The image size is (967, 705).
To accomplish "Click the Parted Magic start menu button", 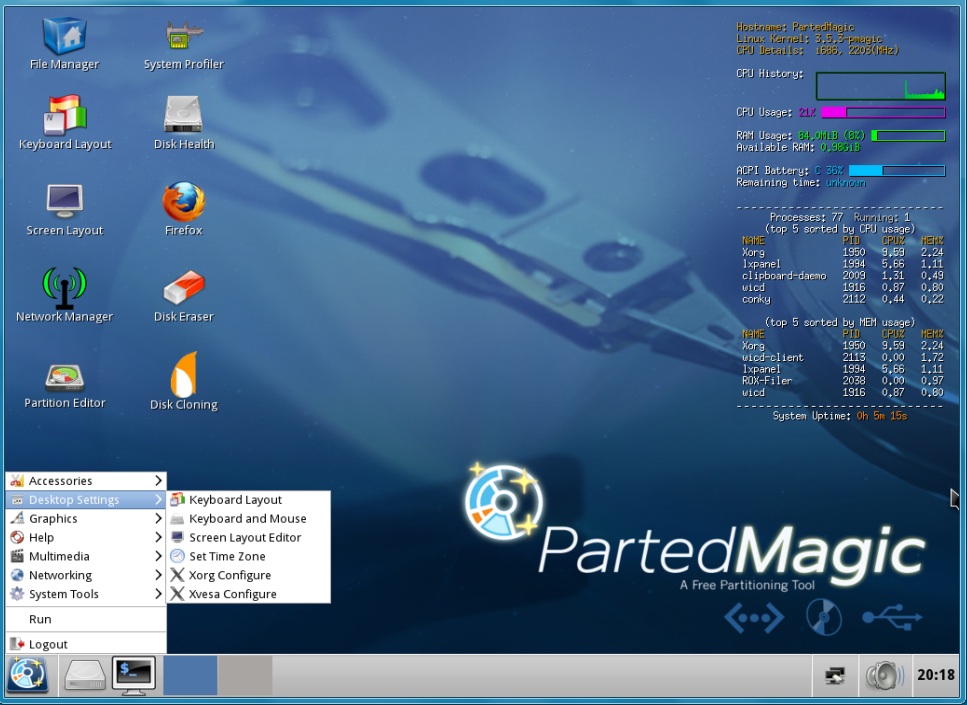I will 28,675.
